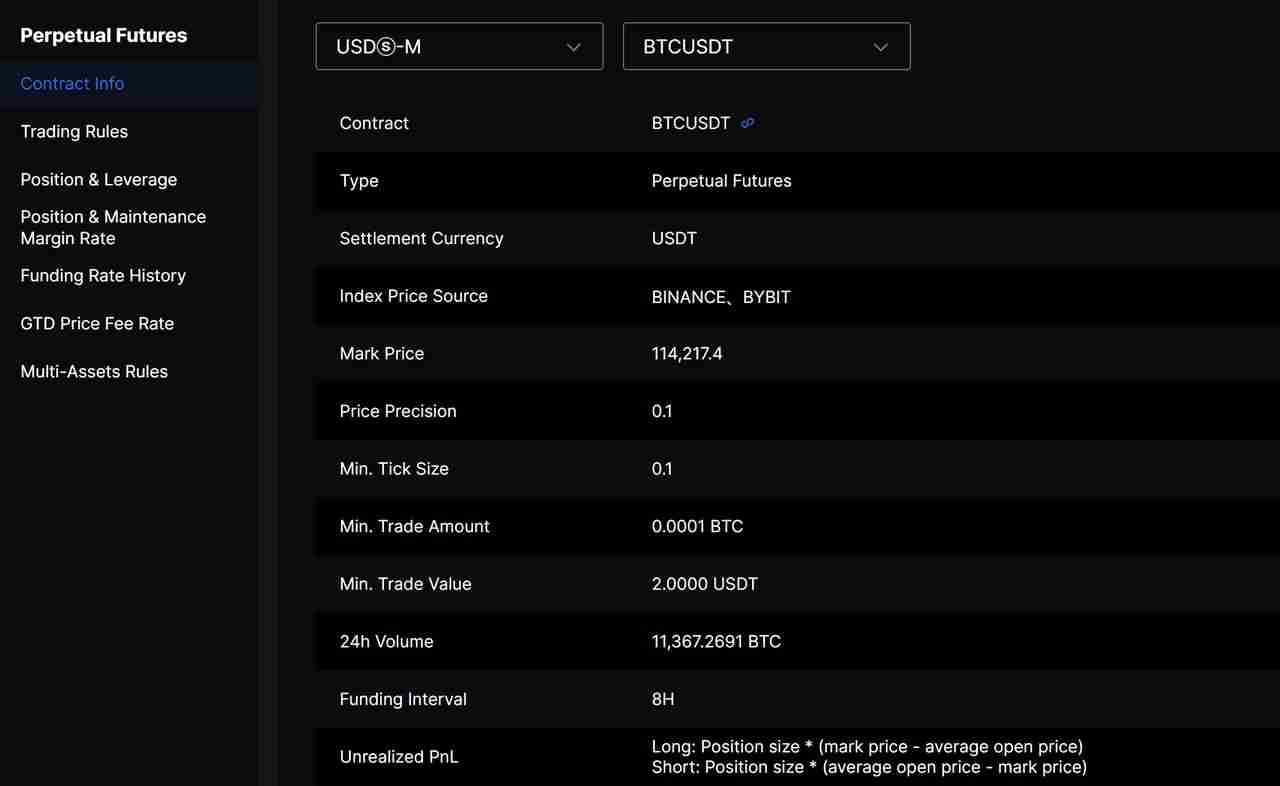Open Position & Maintenance Margin Rate

(113, 228)
